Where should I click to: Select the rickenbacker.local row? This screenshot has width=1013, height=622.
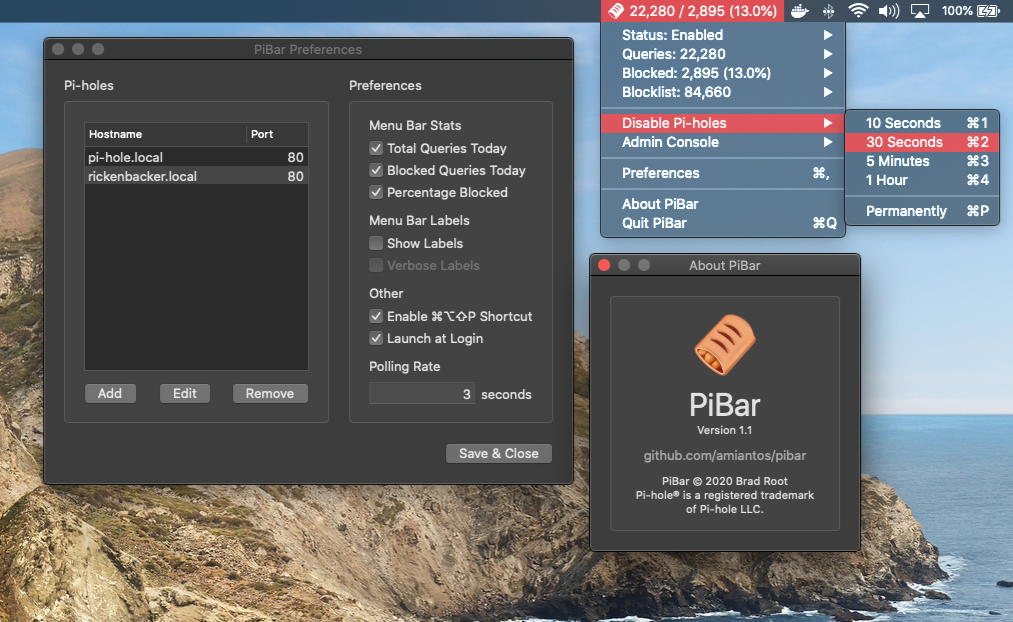point(196,176)
